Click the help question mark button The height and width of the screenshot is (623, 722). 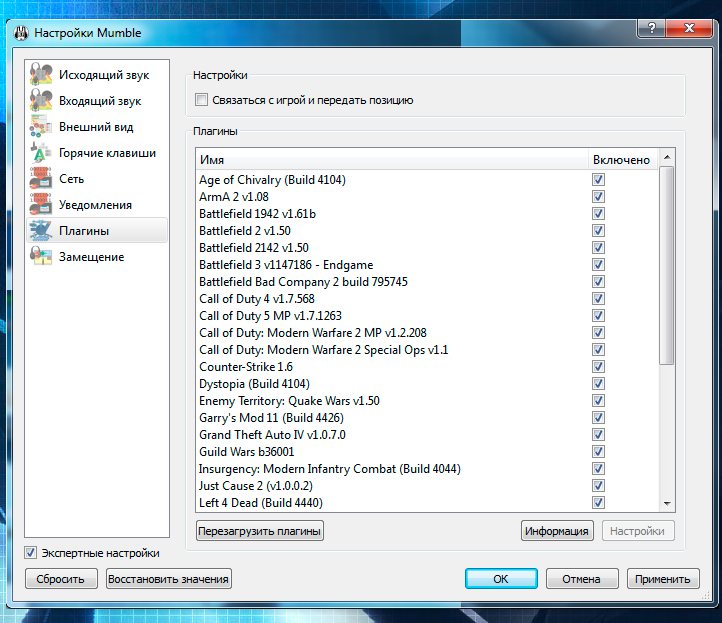(652, 29)
